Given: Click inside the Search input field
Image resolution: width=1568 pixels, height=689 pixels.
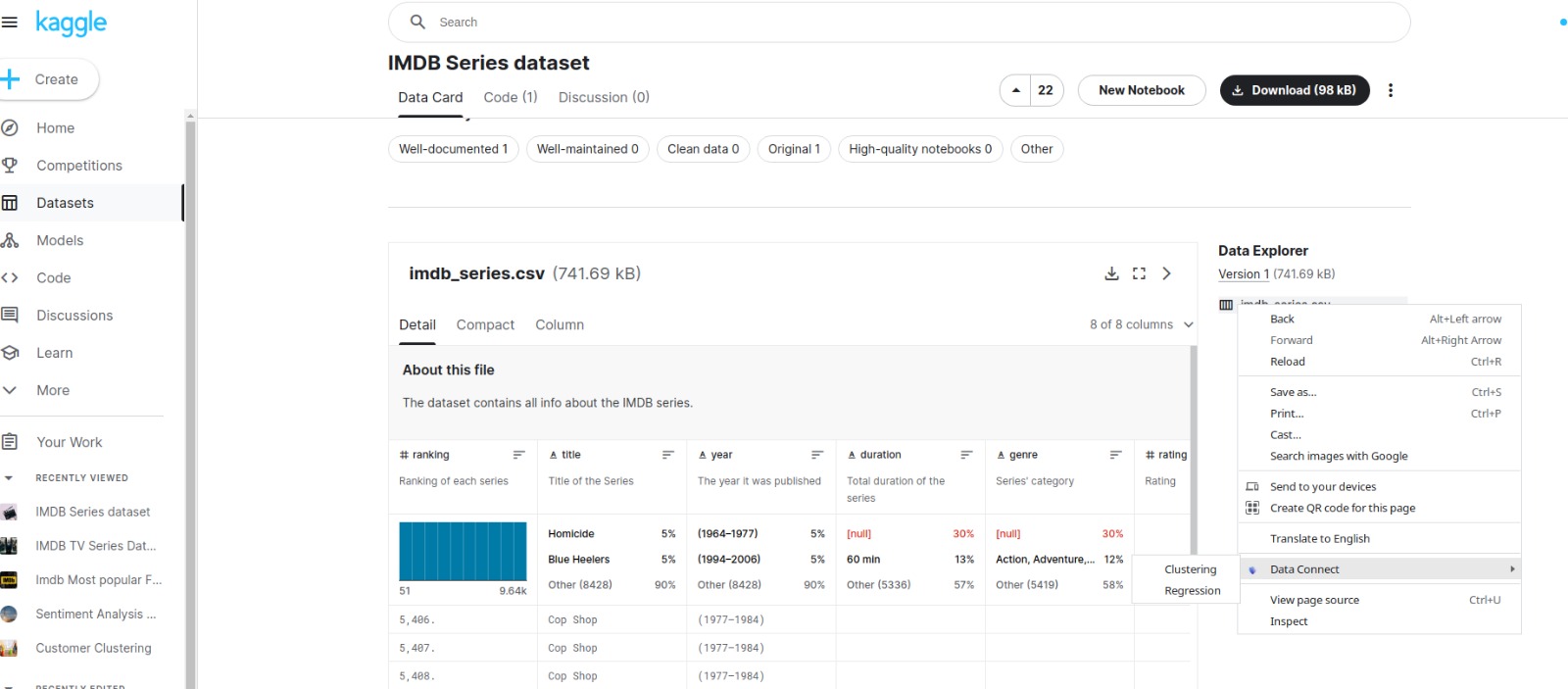Looking at the screenshot, I should tap(899, 22).
